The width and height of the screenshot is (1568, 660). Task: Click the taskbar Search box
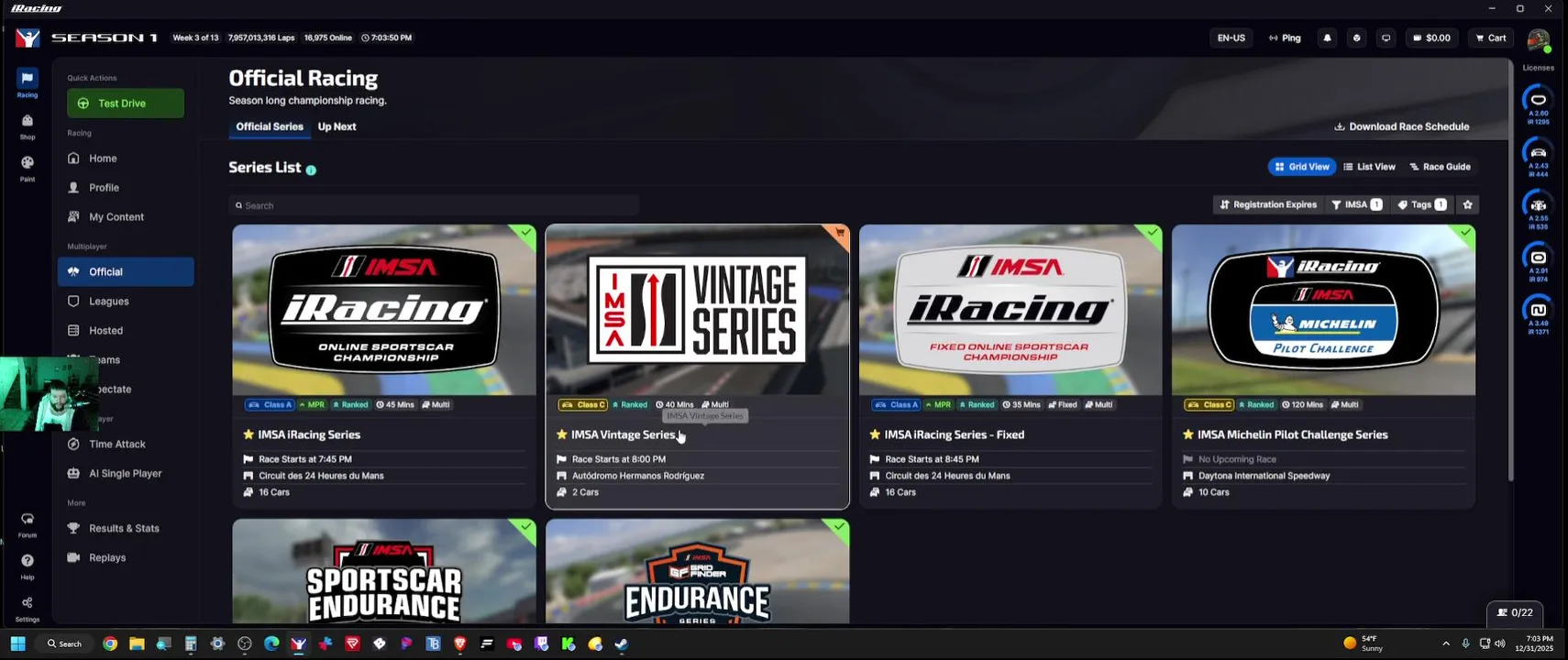click(x=64, y=643)
